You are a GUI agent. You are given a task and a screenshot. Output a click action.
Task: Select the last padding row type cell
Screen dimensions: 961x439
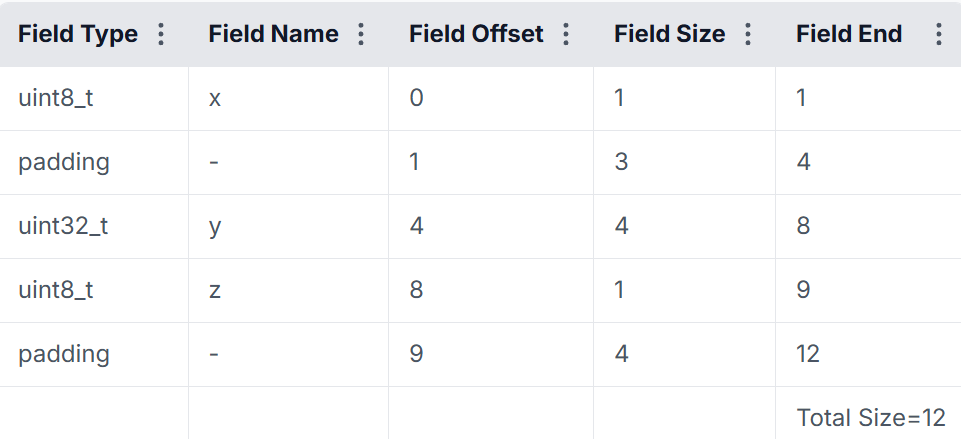(x=94, y=354)
